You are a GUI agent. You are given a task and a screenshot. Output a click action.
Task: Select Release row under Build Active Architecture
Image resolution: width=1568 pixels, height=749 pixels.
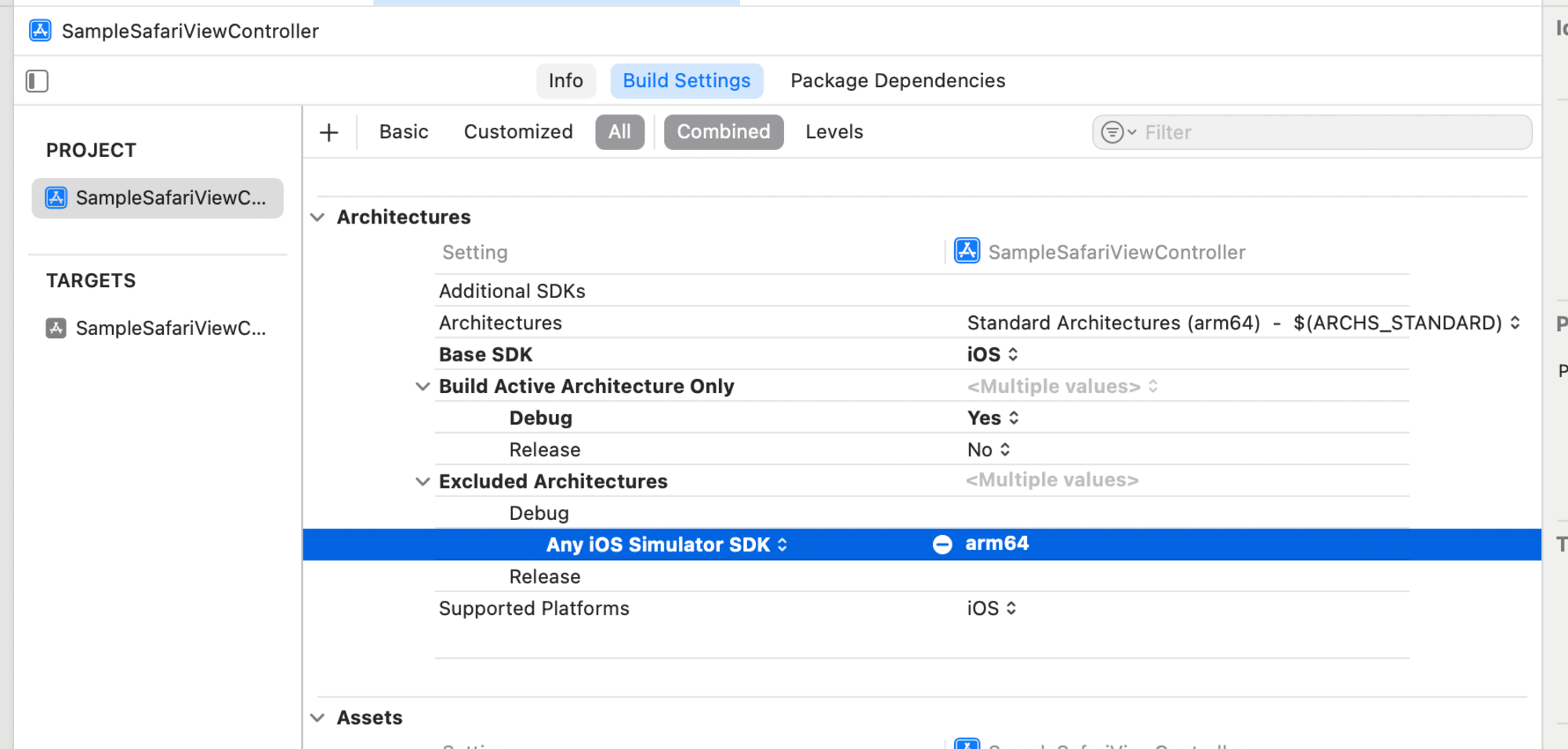[x=922, y=450]
